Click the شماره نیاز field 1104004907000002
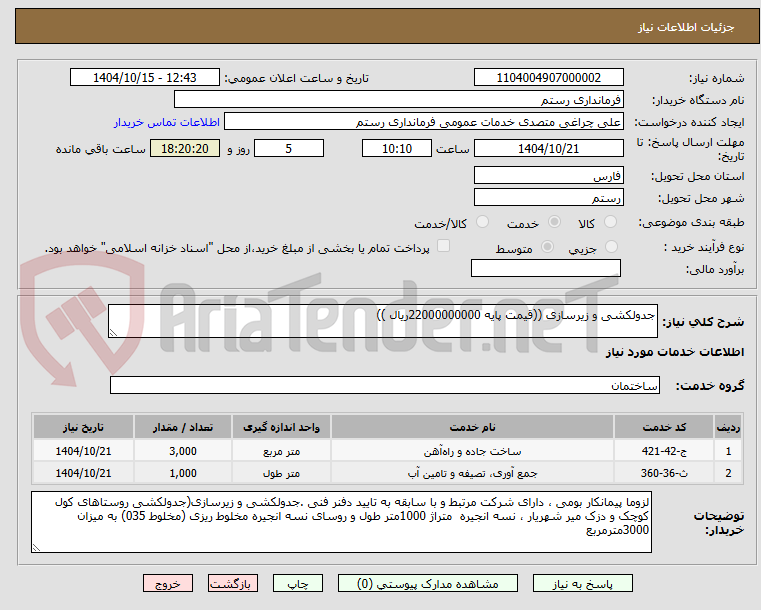Image resolution: width=761 pixels, height=610 pixels. pos(548,78)
